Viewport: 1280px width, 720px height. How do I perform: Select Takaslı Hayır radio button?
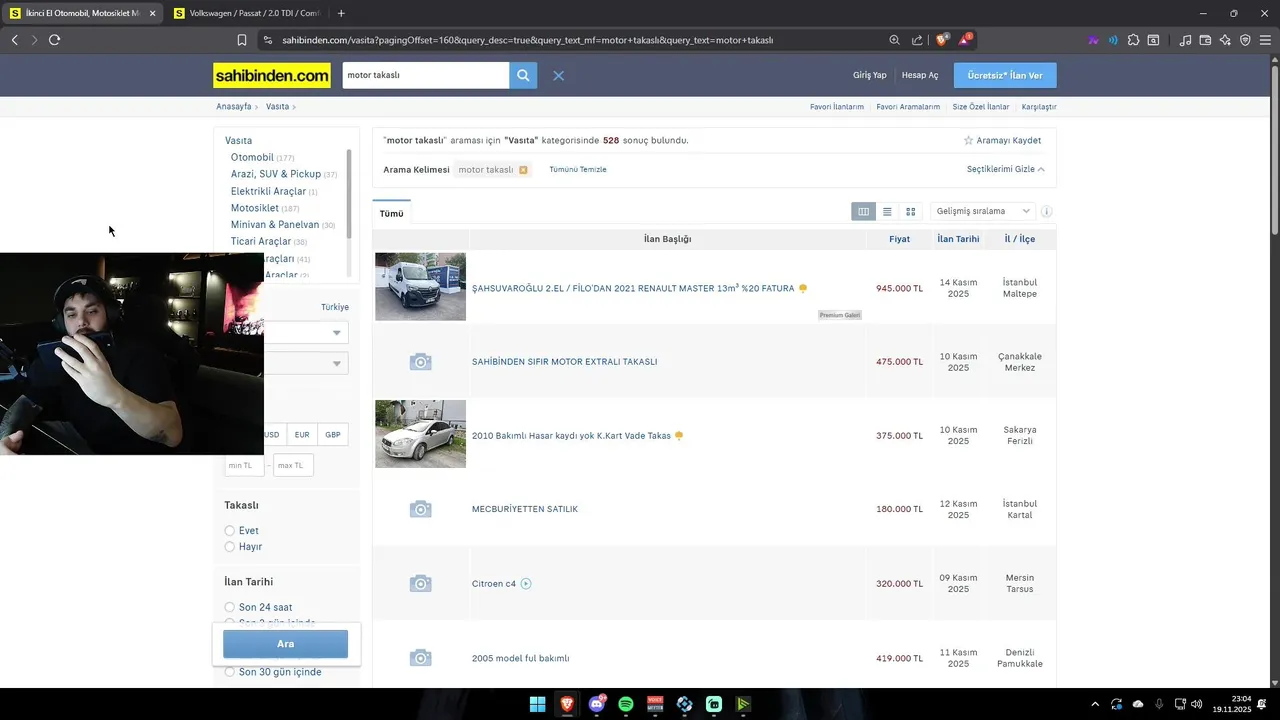[x=230, y=547]
